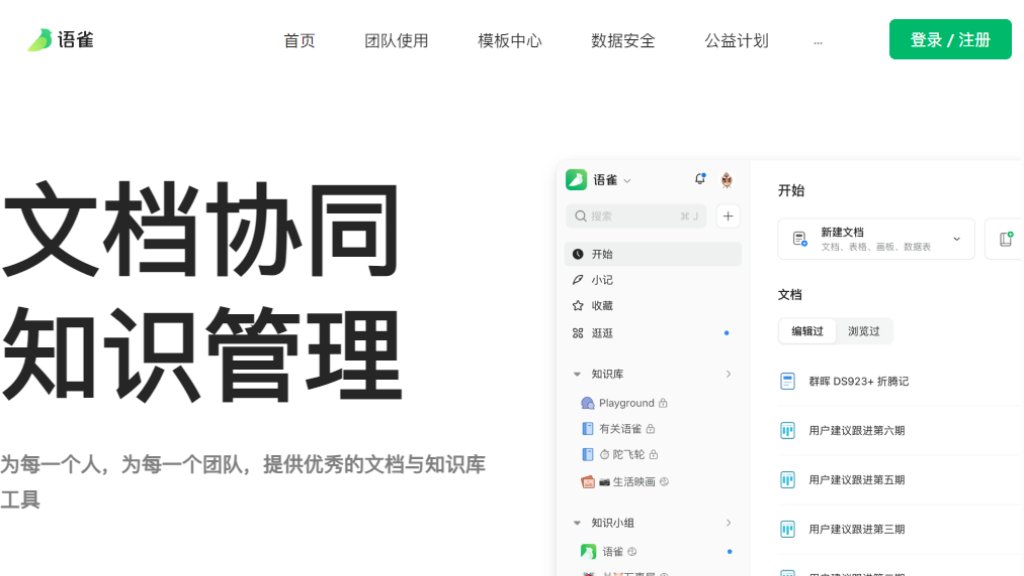Open 逛逛 in the sidebar
The width and height of the screenshot is (1024, 576).
[x=600, y=333]
